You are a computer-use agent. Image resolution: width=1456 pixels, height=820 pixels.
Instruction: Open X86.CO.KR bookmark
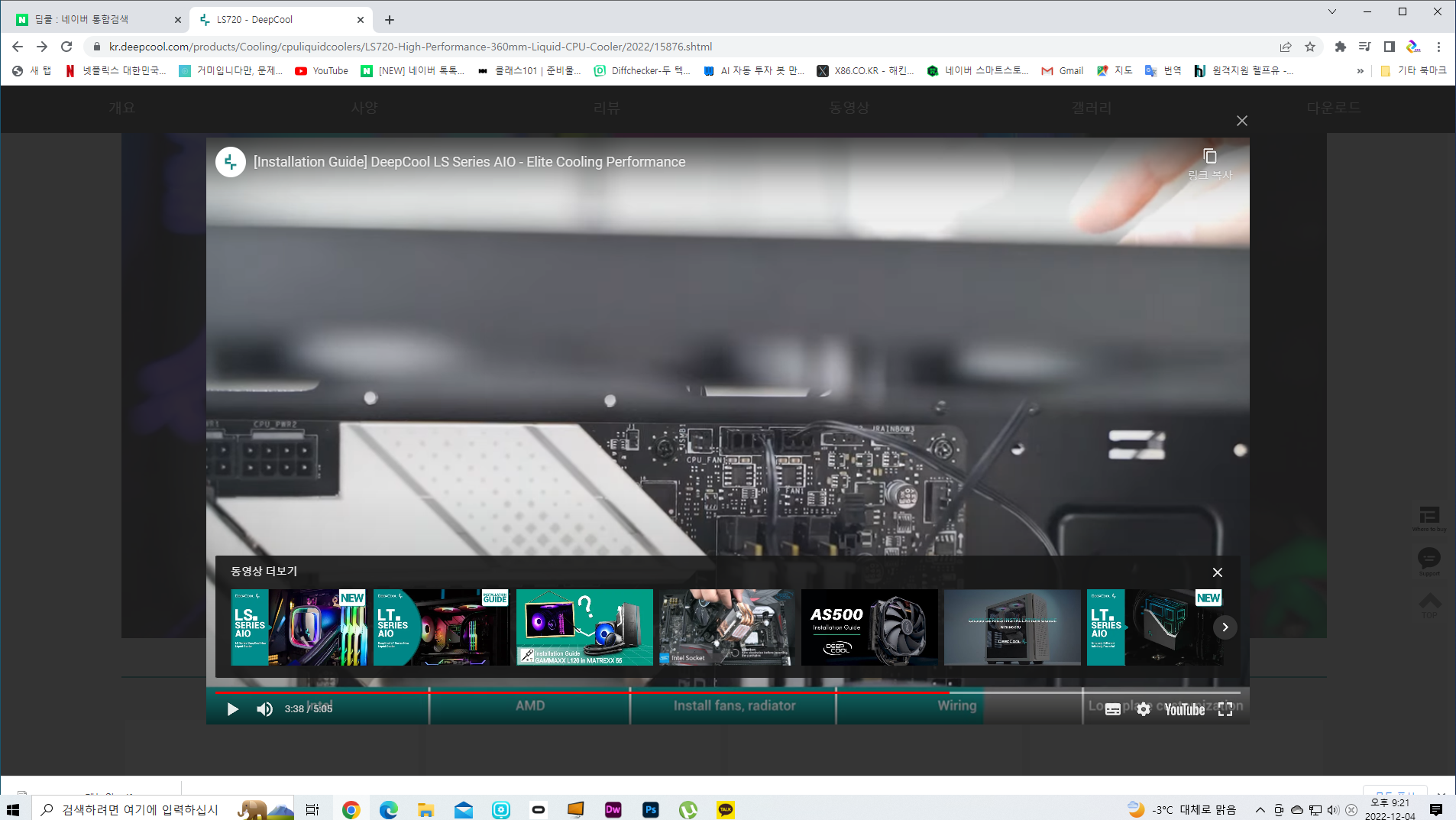866,70
